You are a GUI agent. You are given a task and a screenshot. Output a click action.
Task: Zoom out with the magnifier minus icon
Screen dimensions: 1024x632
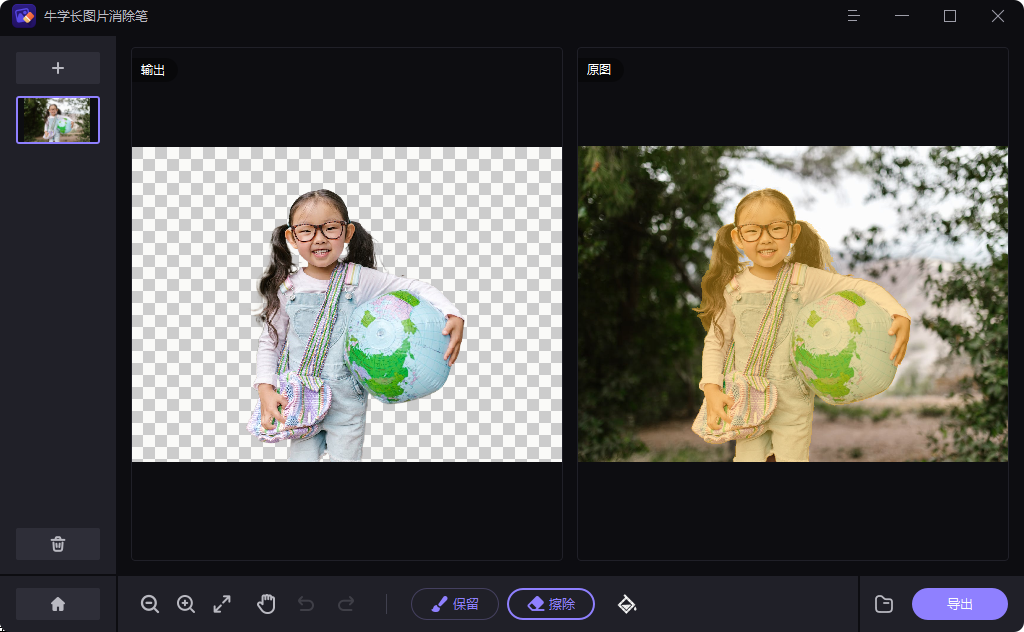[x=150, y=604]
